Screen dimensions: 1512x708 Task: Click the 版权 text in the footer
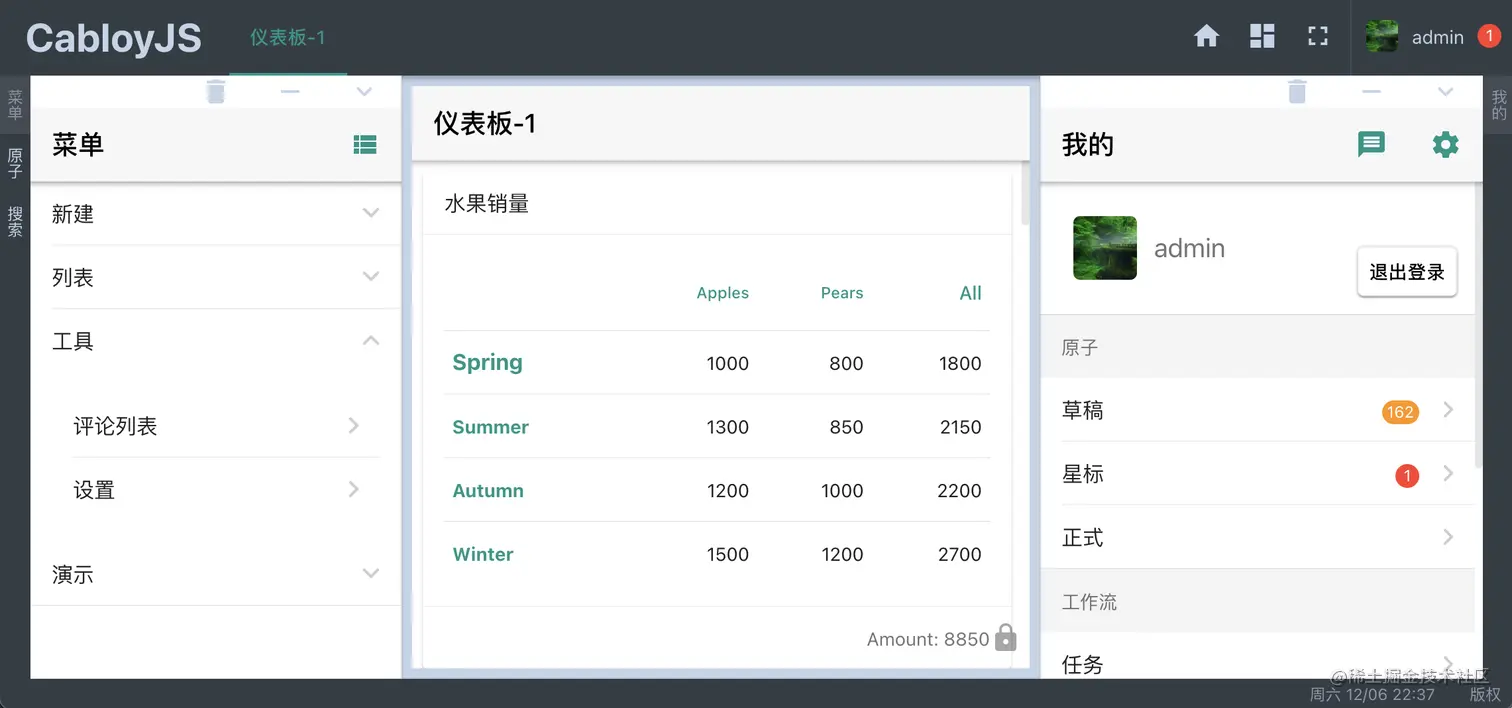point(1485,694)
